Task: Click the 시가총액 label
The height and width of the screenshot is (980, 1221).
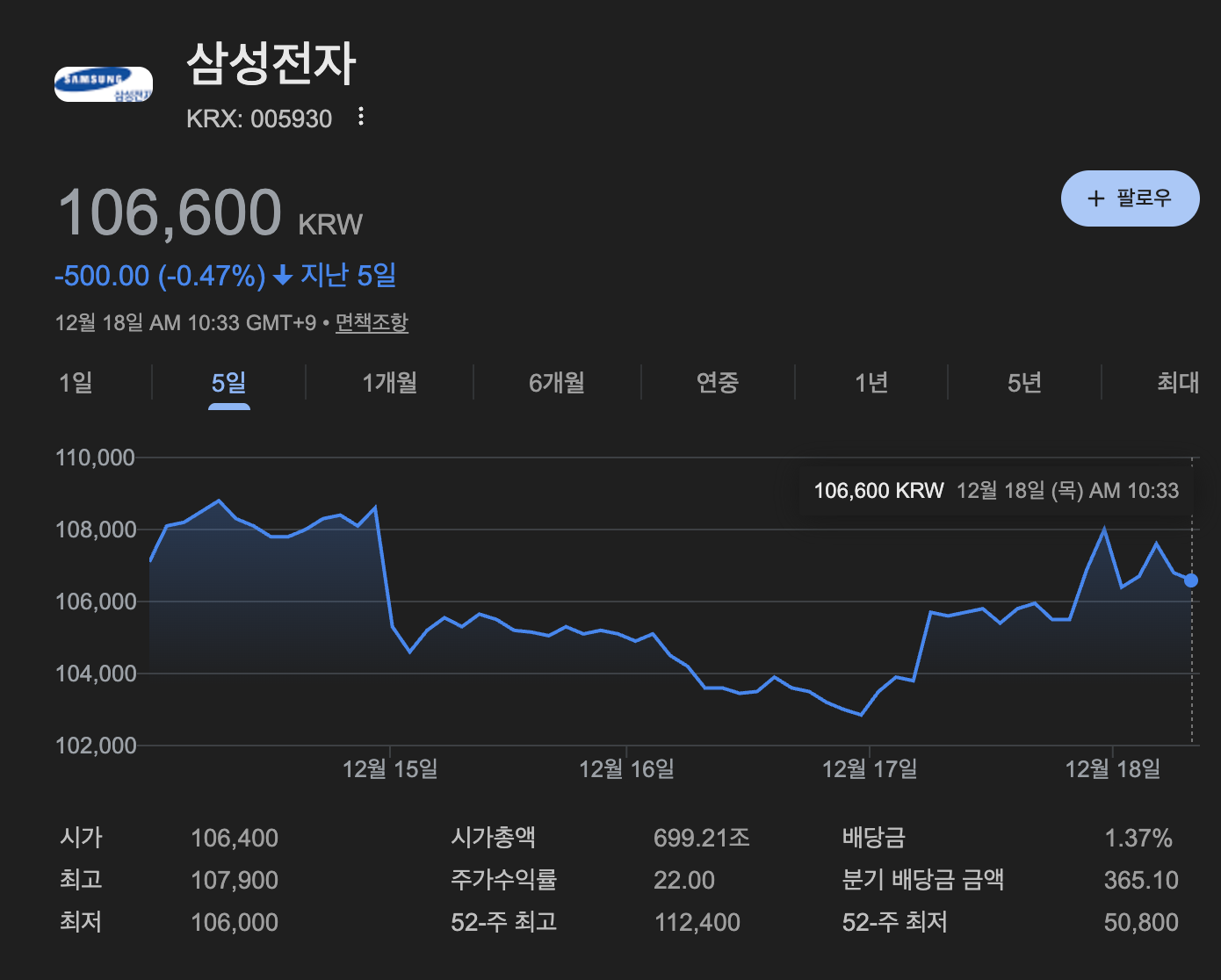Action: tap(494, 837)
